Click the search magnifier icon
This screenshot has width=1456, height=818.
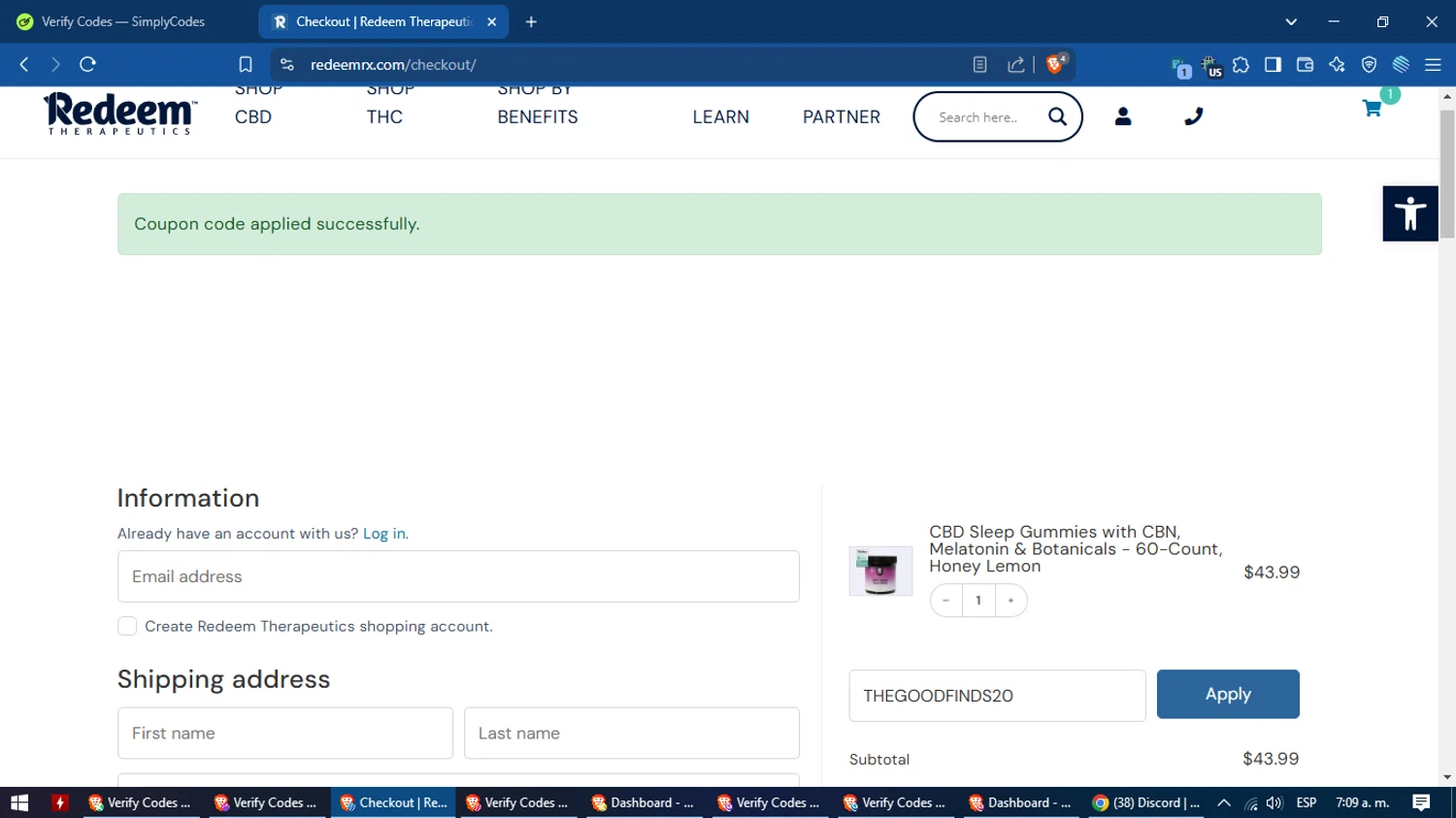pos(1057,116)
